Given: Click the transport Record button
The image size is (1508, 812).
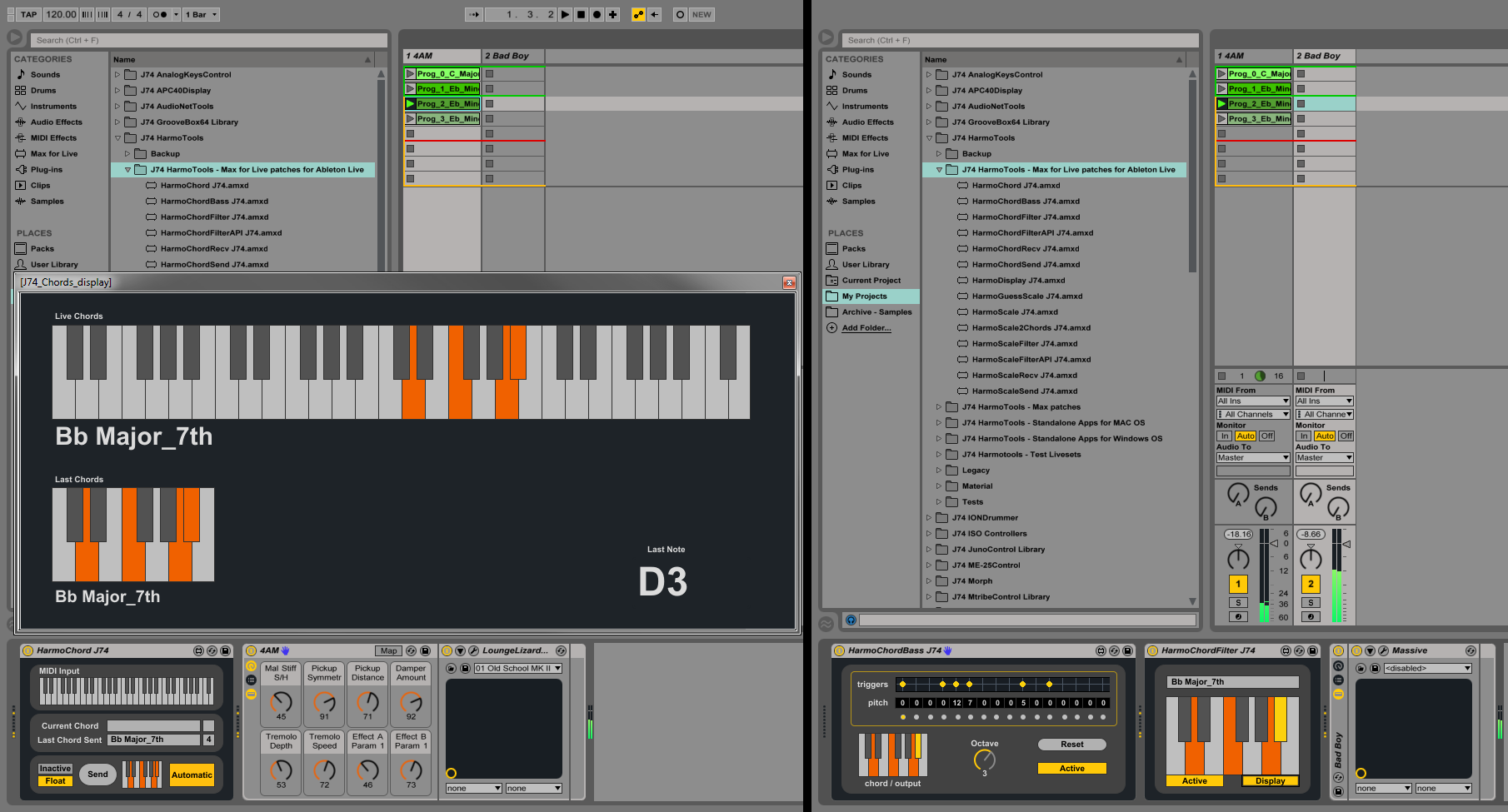Looking at the screenshot, I should [597, 14].
